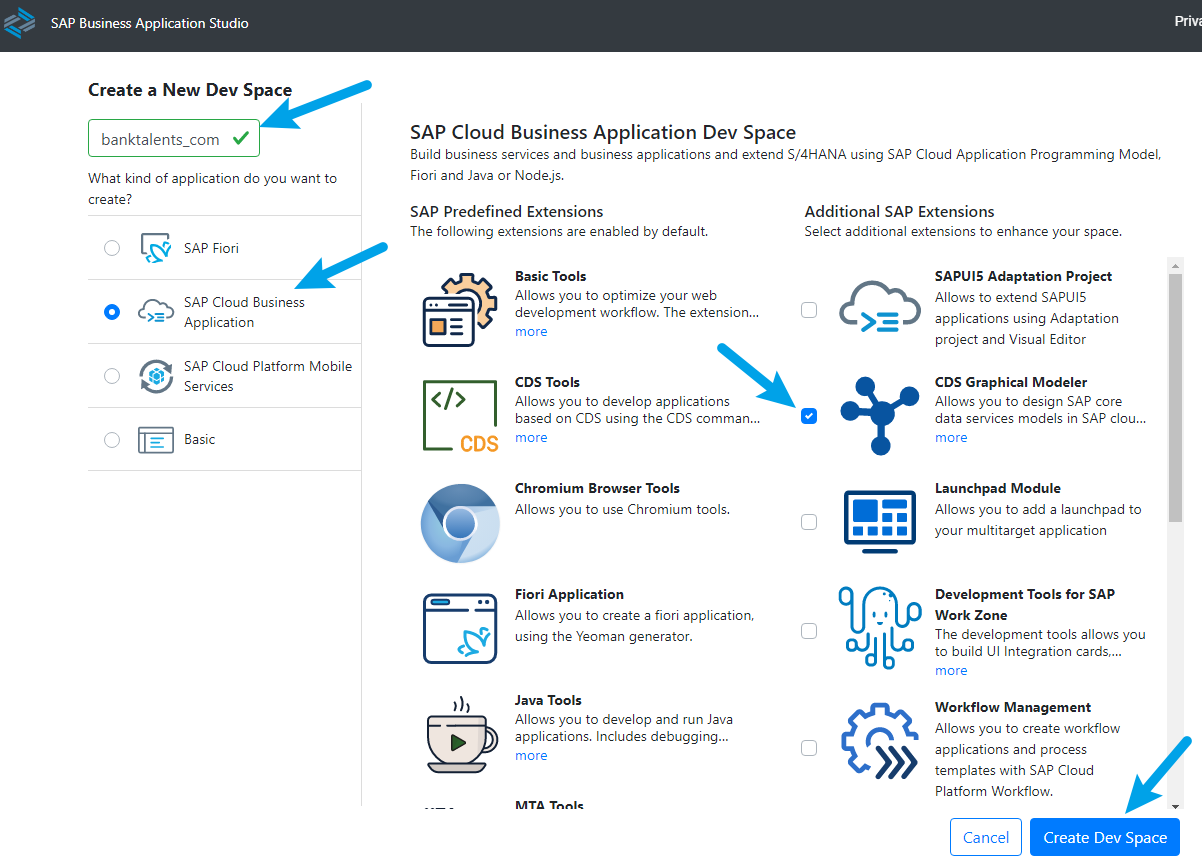Image resolution: width=1202 pixels, height=861 pixels.
Task: Click the Work Zone octopus icon
Action: tap(879, 627)
